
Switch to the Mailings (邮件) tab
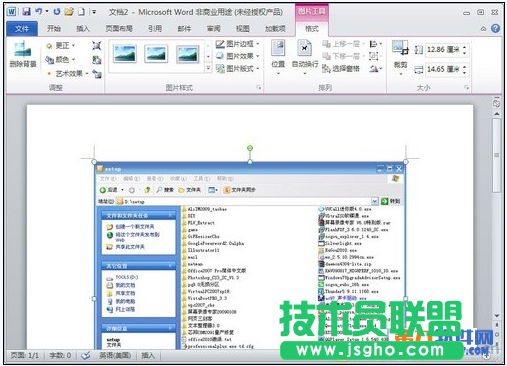click(184, 29)
